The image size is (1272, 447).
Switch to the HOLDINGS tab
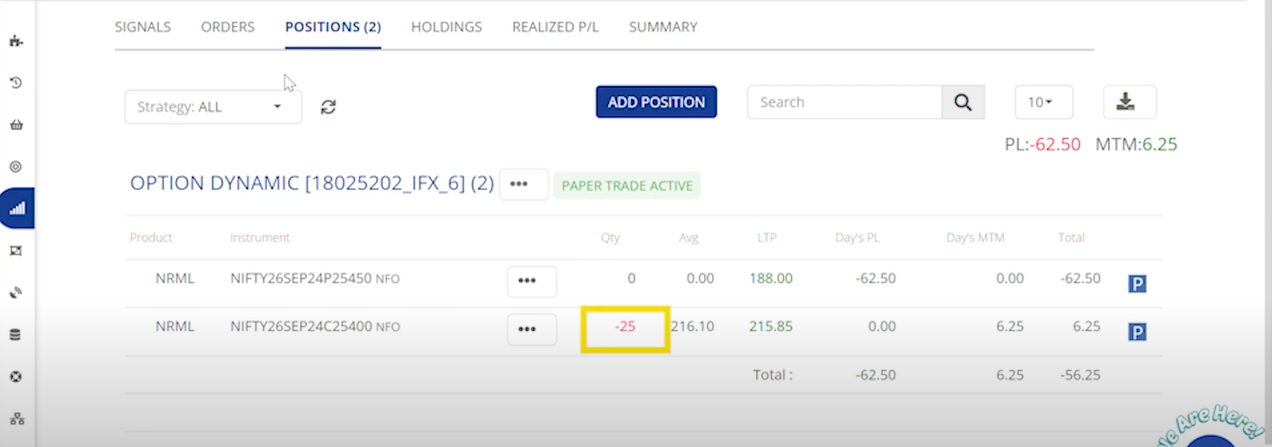[446, 27]
